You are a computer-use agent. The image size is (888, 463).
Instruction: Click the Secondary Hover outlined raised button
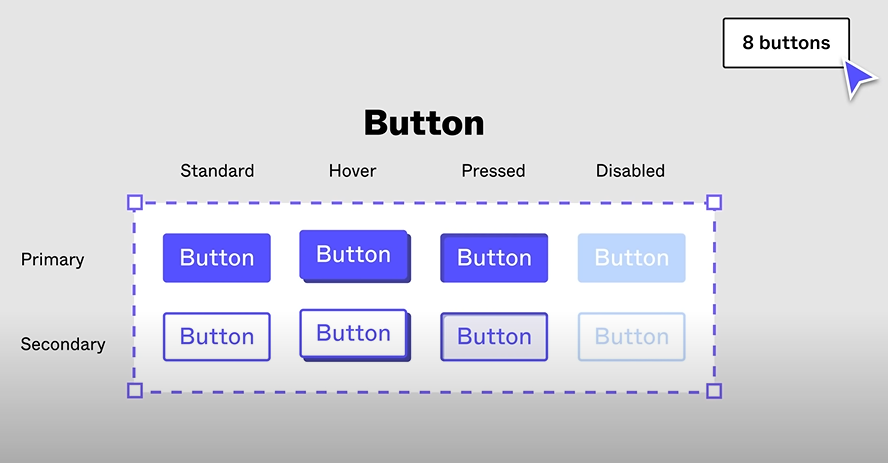click(x=355, y=335)
